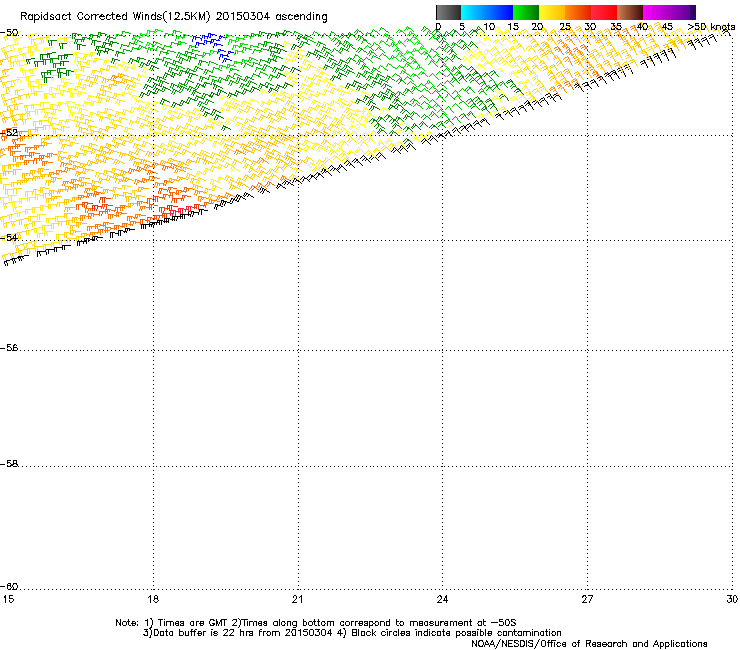Click the green 15-20 knots legend swatch
This screenshot has width=740, height=650.
coord(526,12)
